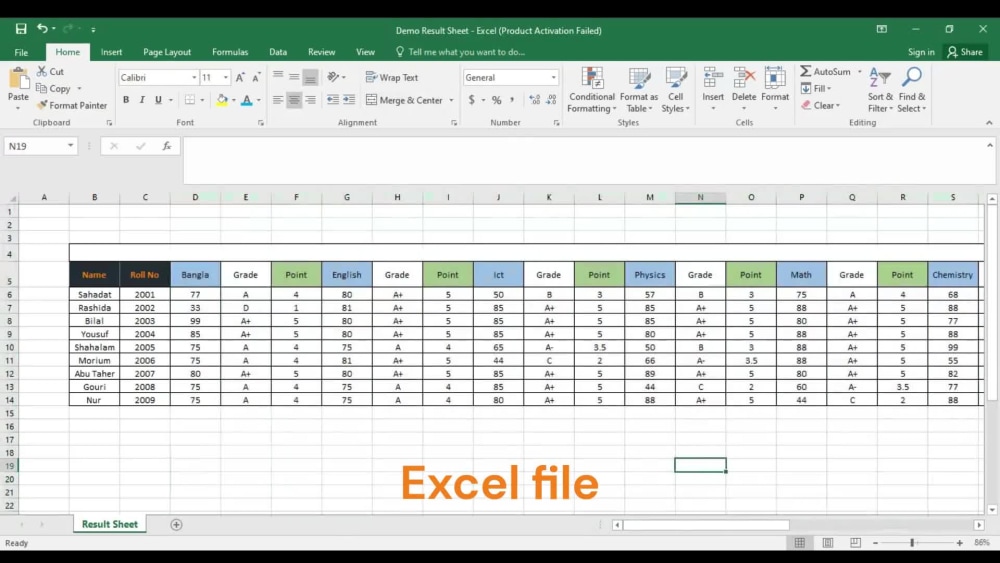Viewport: 1000px width, 563px height.
Task: Click the text orientation icon
Action: coord(334,77)
